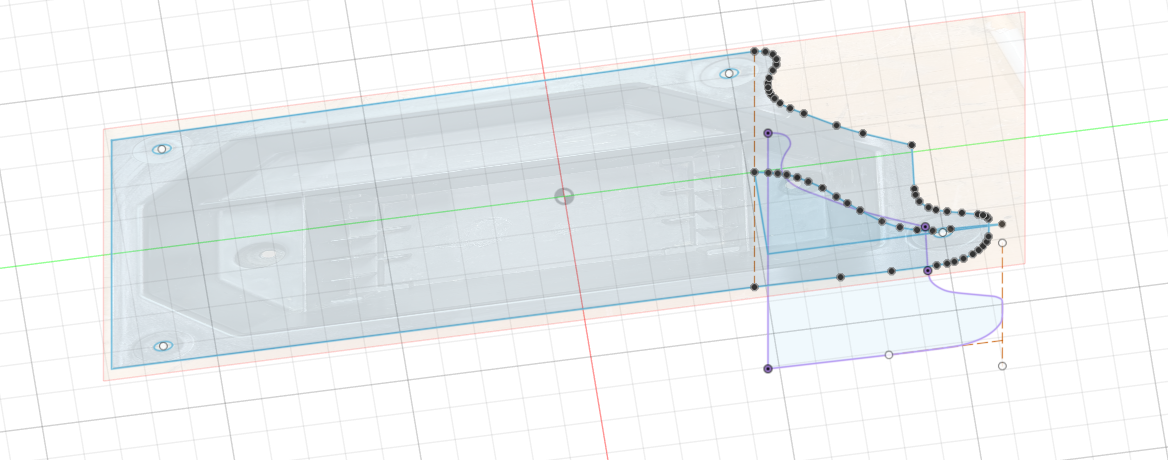The image size is (1168, 460).
Task: Select the black point at the right tab's tip
Action: (x=1002, y=224)
